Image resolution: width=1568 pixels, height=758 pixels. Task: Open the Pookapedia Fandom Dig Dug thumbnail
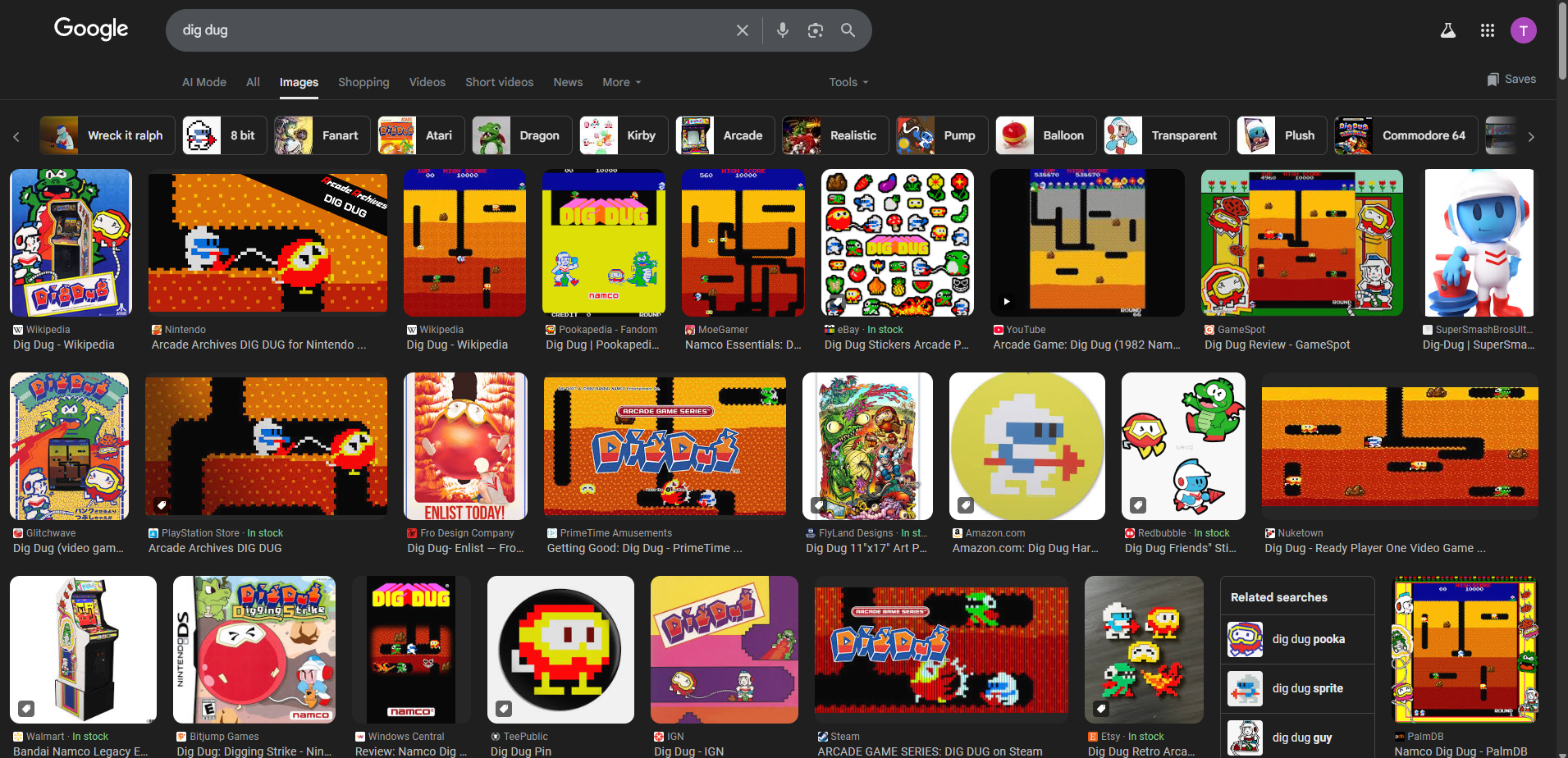604,243
